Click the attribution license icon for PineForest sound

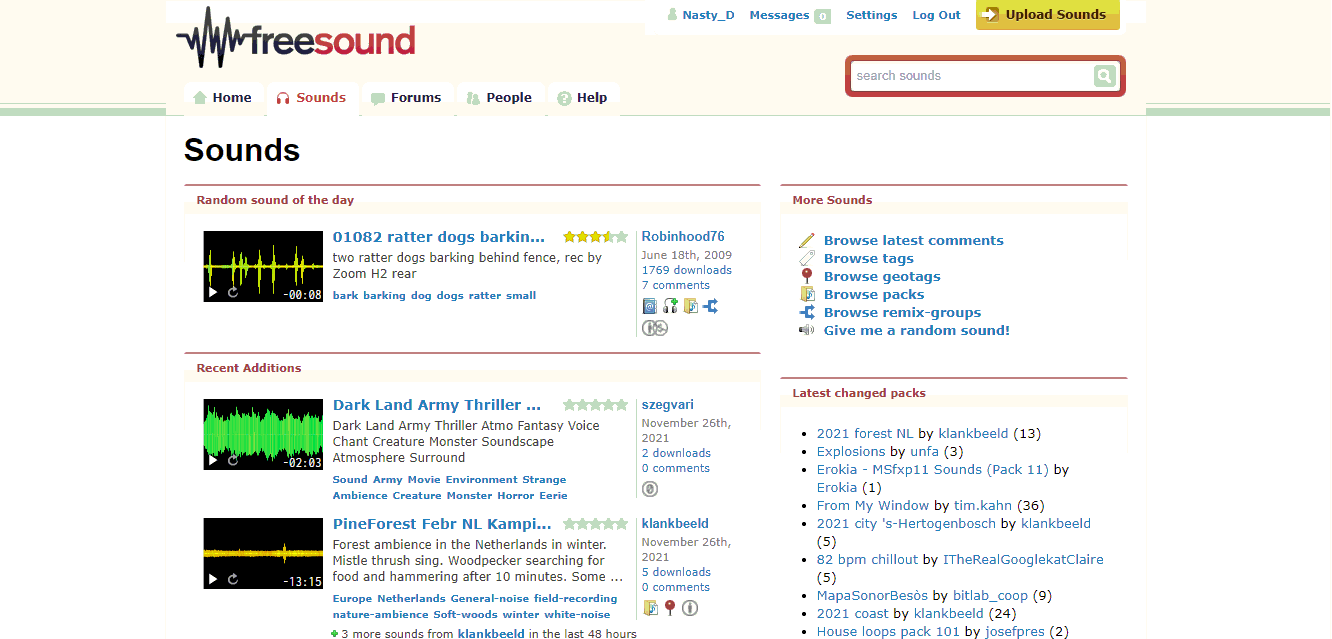(x=690, y=608)
